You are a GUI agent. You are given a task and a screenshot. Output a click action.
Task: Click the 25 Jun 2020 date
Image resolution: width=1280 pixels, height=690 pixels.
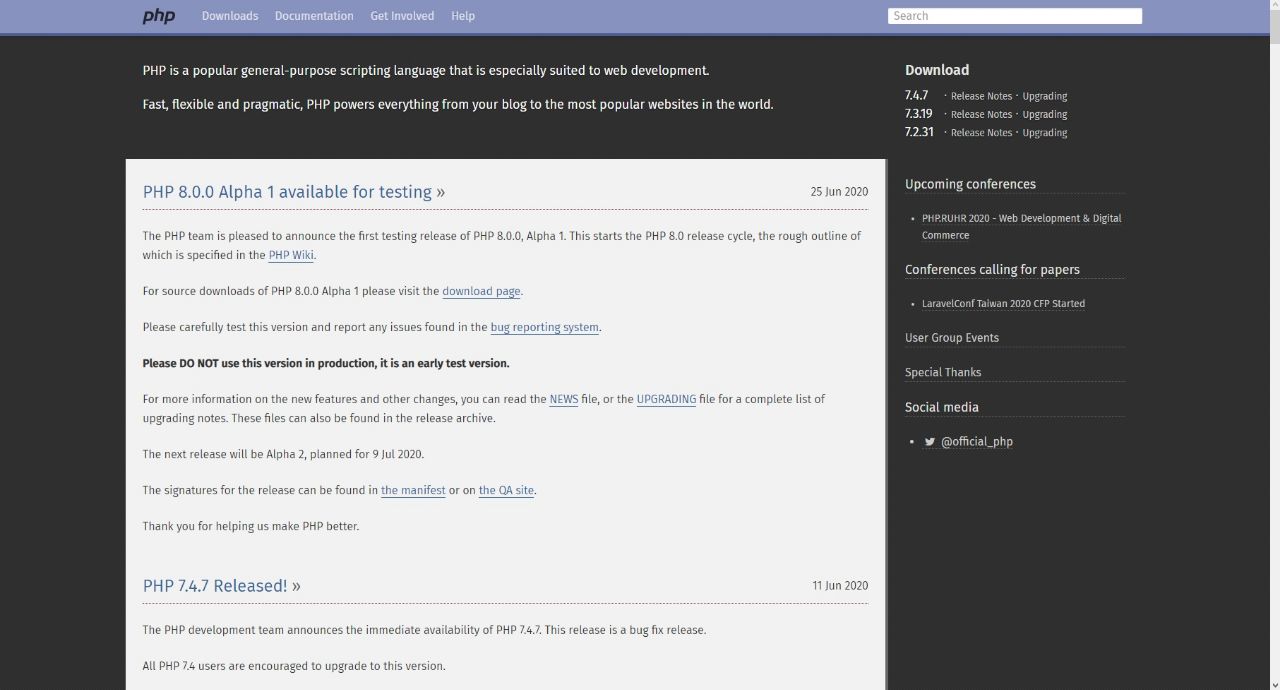coord(839,192)
